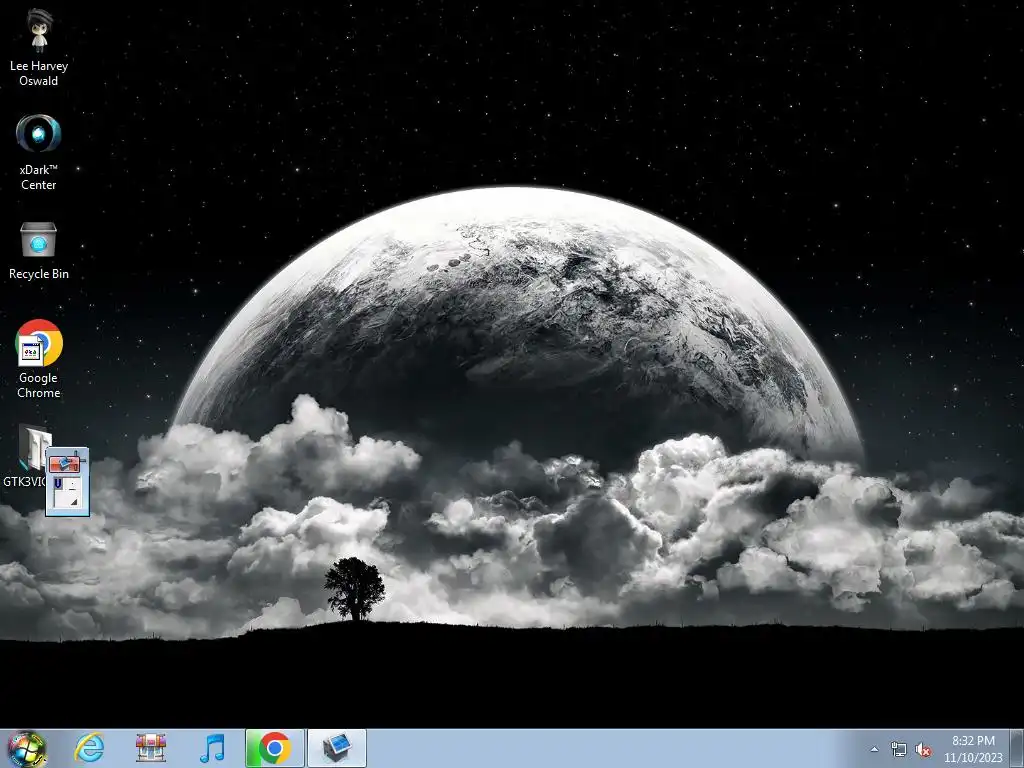Click the 'Recycle Bin' label text

(x=39, y=274)
